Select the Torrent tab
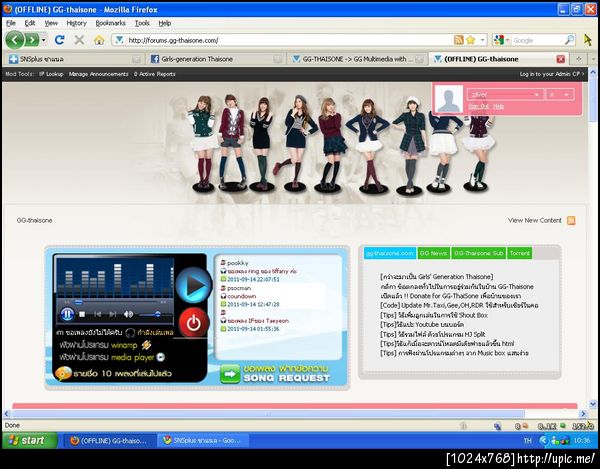This screenshot has height=469, width=600. 520,253
